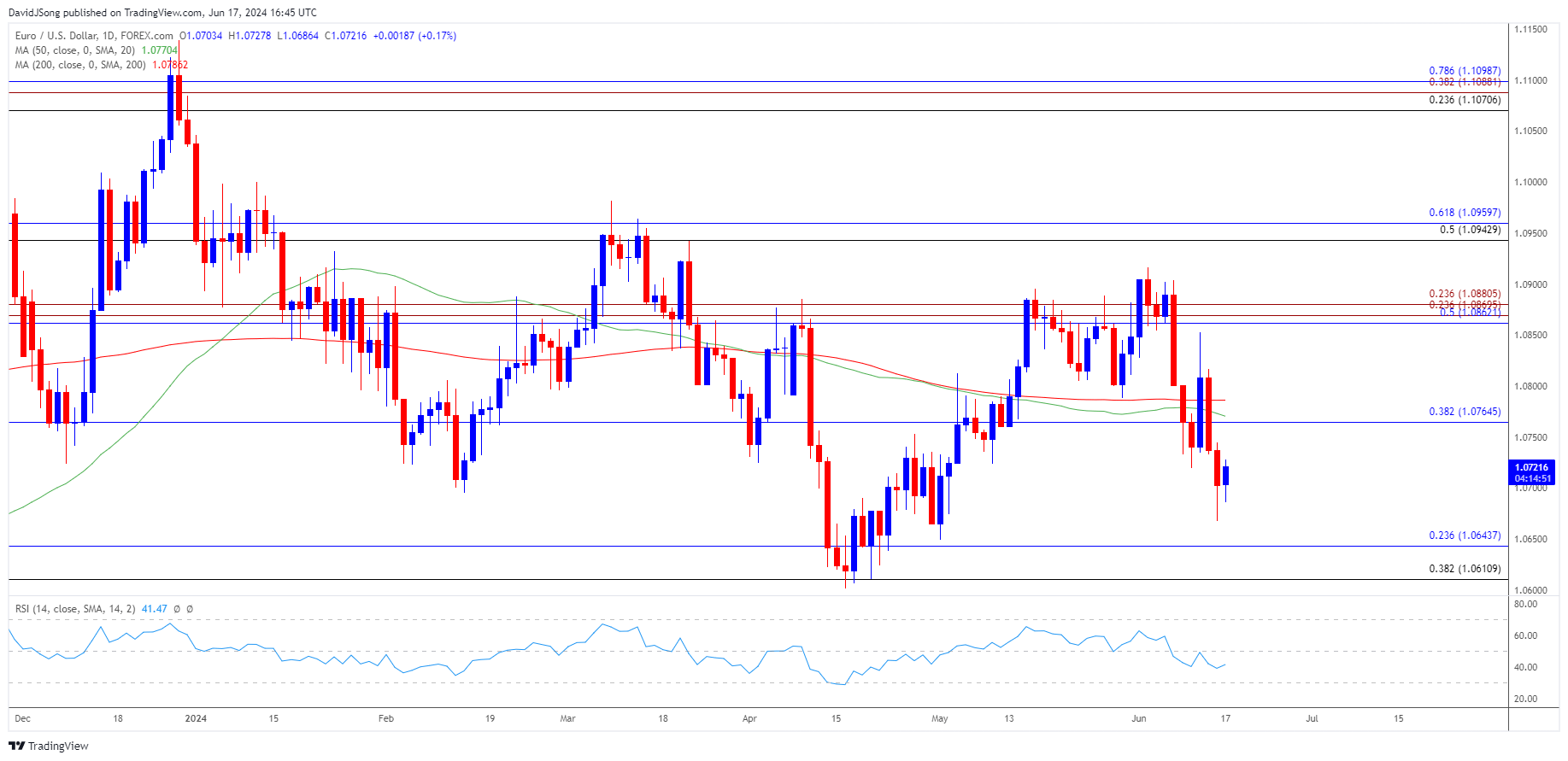Click the 1.06500 price axis label
This screenshot has height=761, width=1568.
(x=1530, y=539)
